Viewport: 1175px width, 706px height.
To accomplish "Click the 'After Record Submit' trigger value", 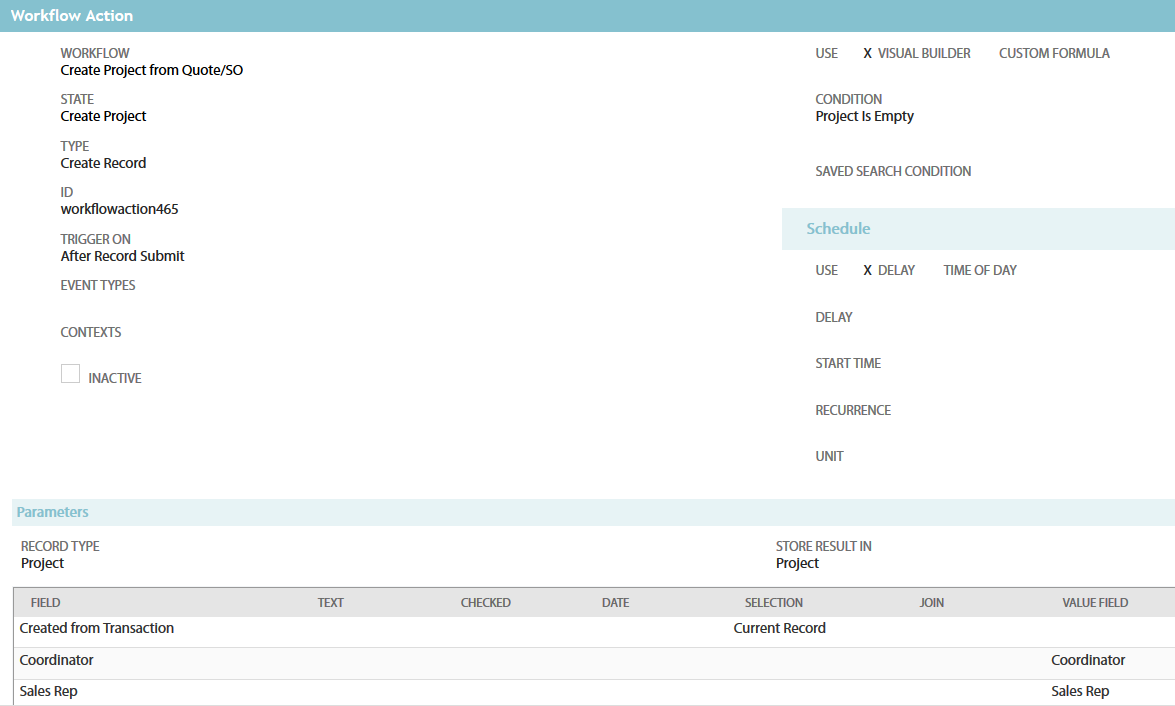I will click(x=122, y=256).
